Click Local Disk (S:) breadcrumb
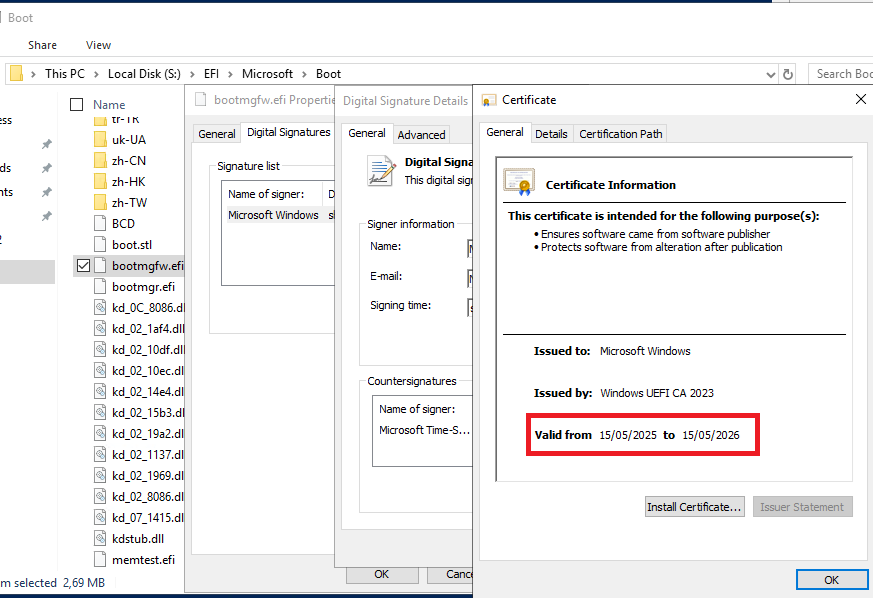The height and width of the screenshot is (598, 873). pos(144,74)
